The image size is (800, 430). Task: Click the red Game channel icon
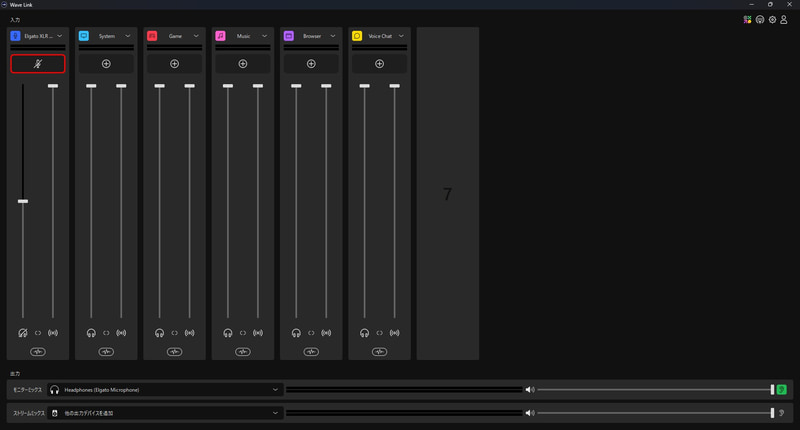(152, 36)
